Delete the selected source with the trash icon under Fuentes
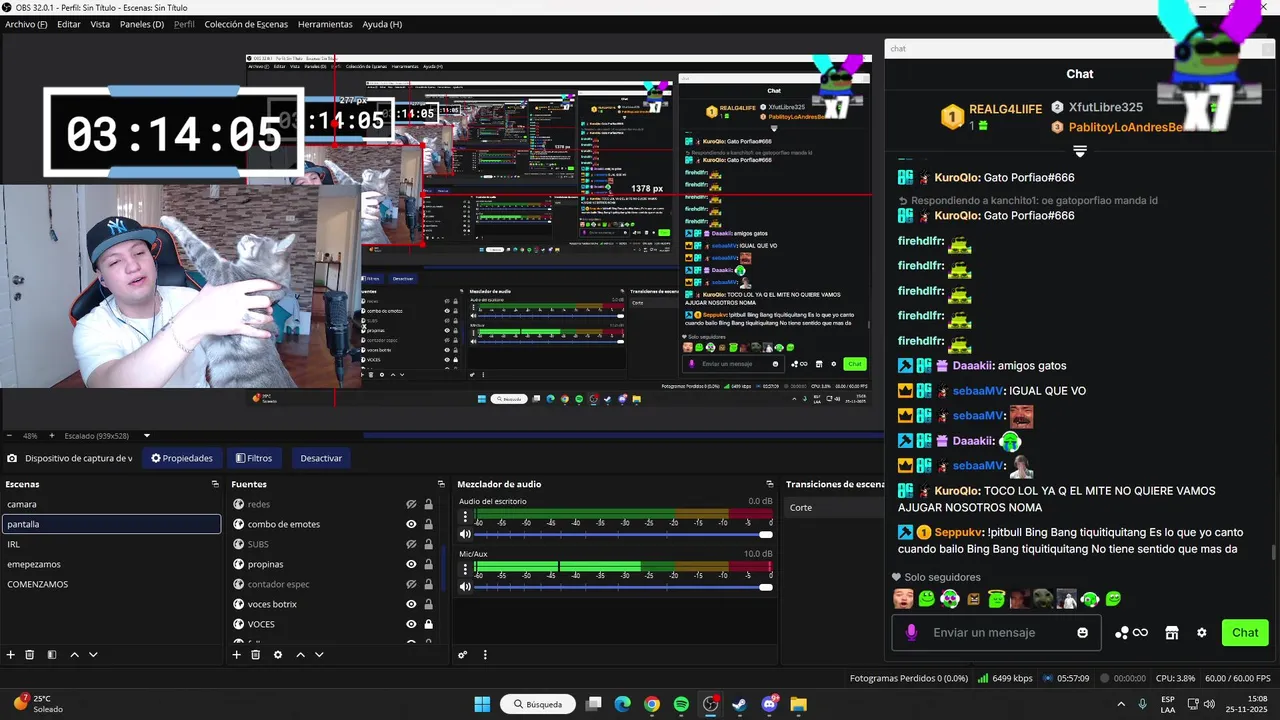Viewport: 1280px width, 720px height. click(256, 655)
